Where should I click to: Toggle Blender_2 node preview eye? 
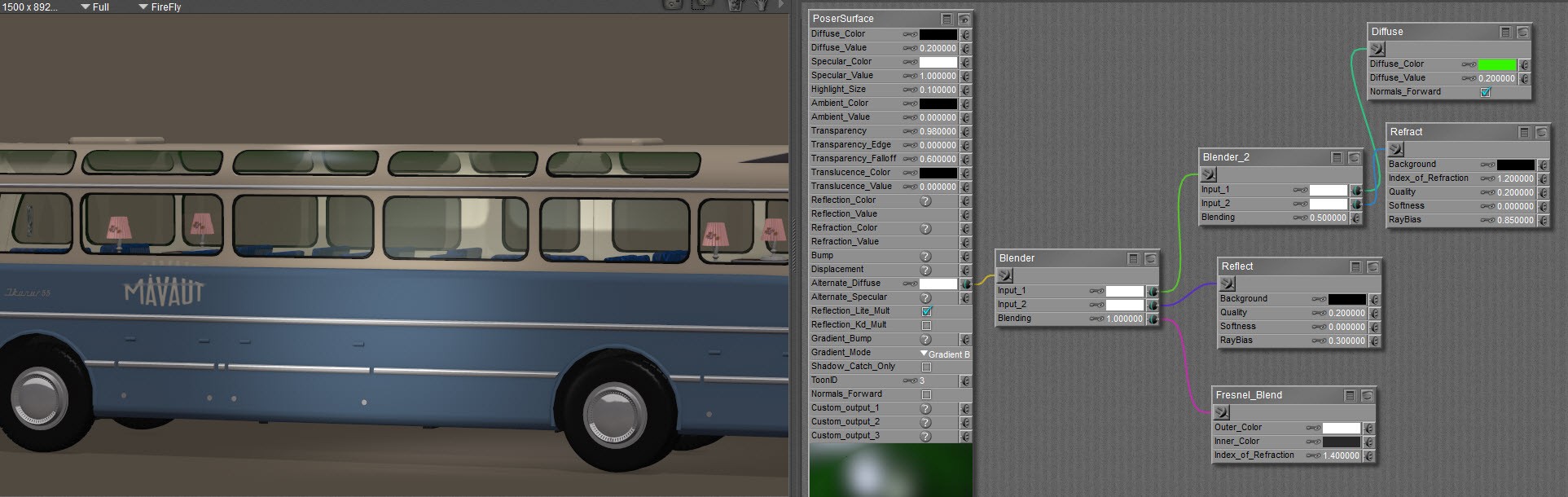pyautogui.click(x=1354, y=157)
